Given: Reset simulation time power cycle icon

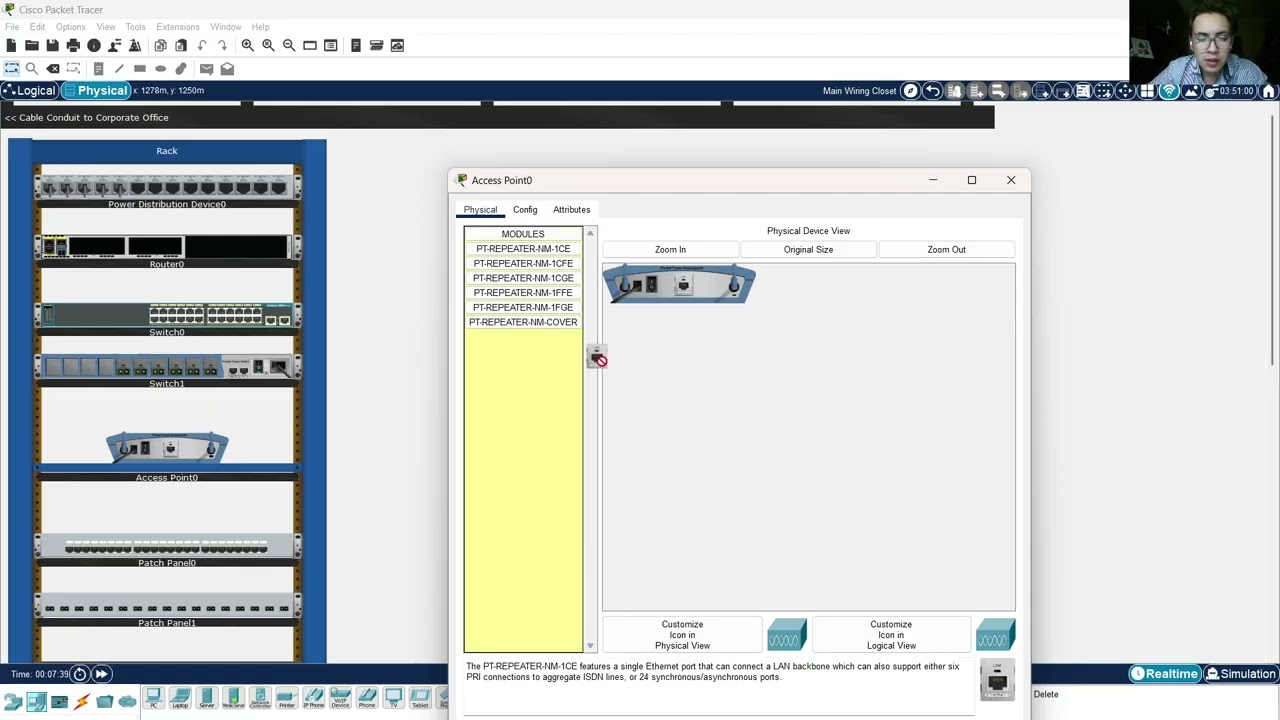Looking at the screenshot, I should (80, 674).
